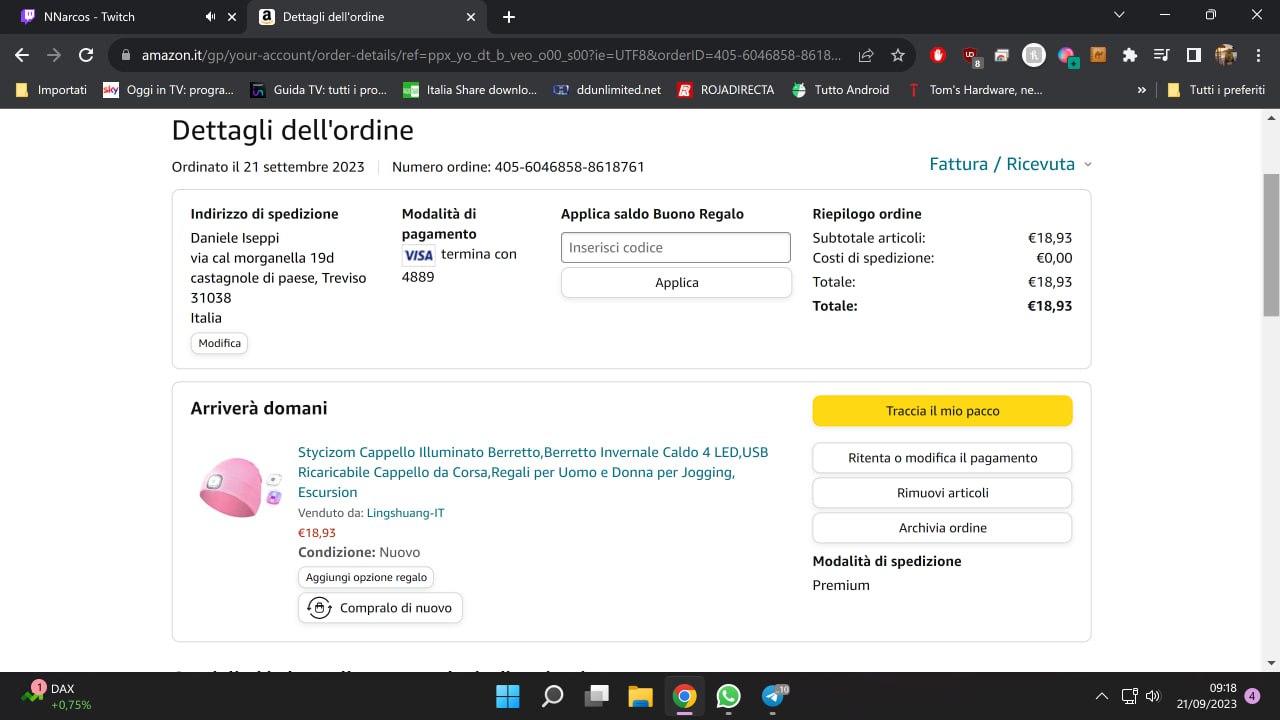Click the Inserisci codice gift card field
The height and width of the screenshot is (720, 1280).
pyautogui.click(x=675, y=248)
